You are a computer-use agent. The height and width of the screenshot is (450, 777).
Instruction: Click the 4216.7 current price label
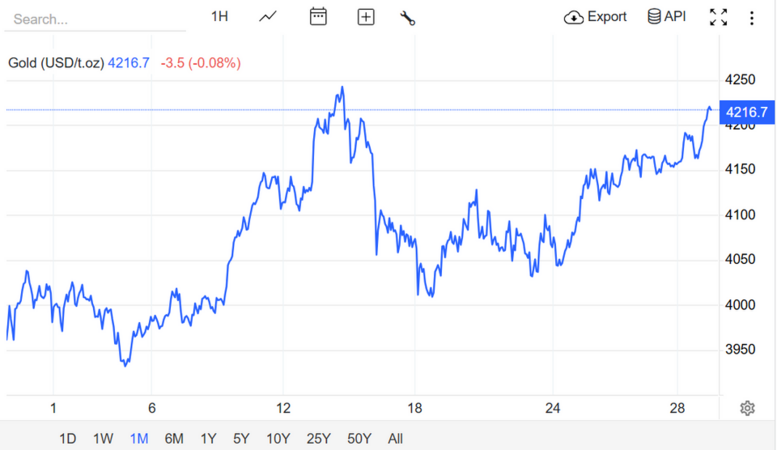(745, 112)
